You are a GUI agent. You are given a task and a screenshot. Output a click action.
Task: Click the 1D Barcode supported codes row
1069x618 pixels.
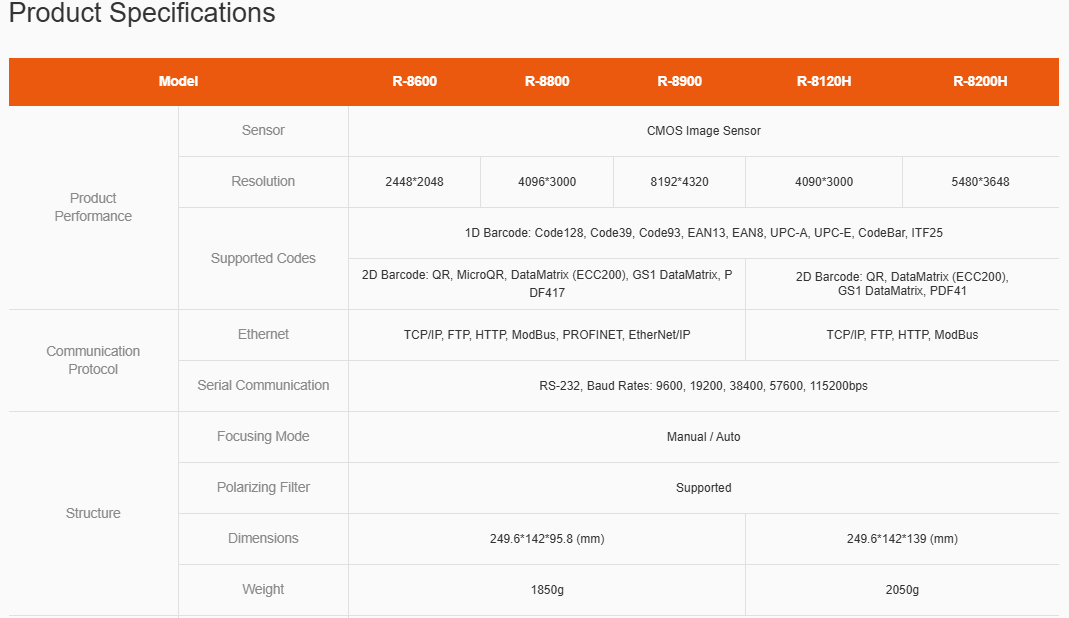click(x=703, y=233)
